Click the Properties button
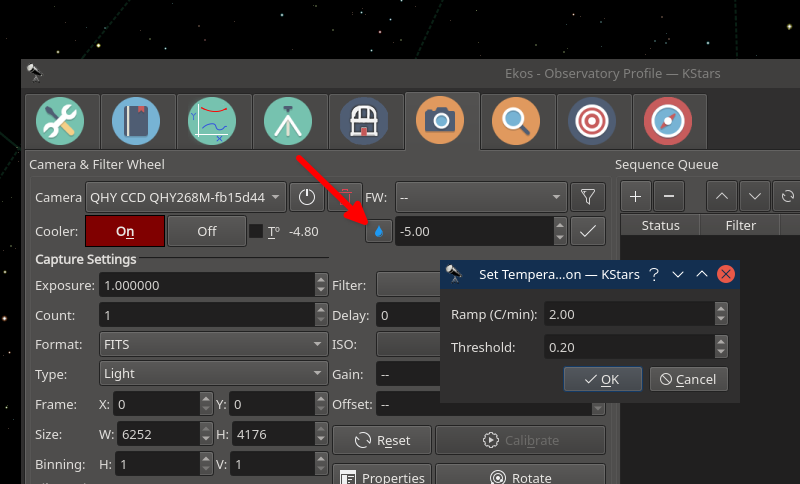The width and height of the screenshot is (800, 484). (x=382, y=475)
